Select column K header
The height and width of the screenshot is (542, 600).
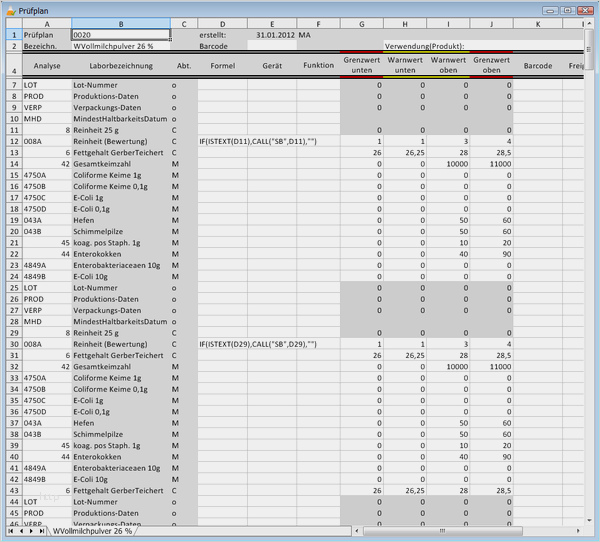[x=538, y=24]
